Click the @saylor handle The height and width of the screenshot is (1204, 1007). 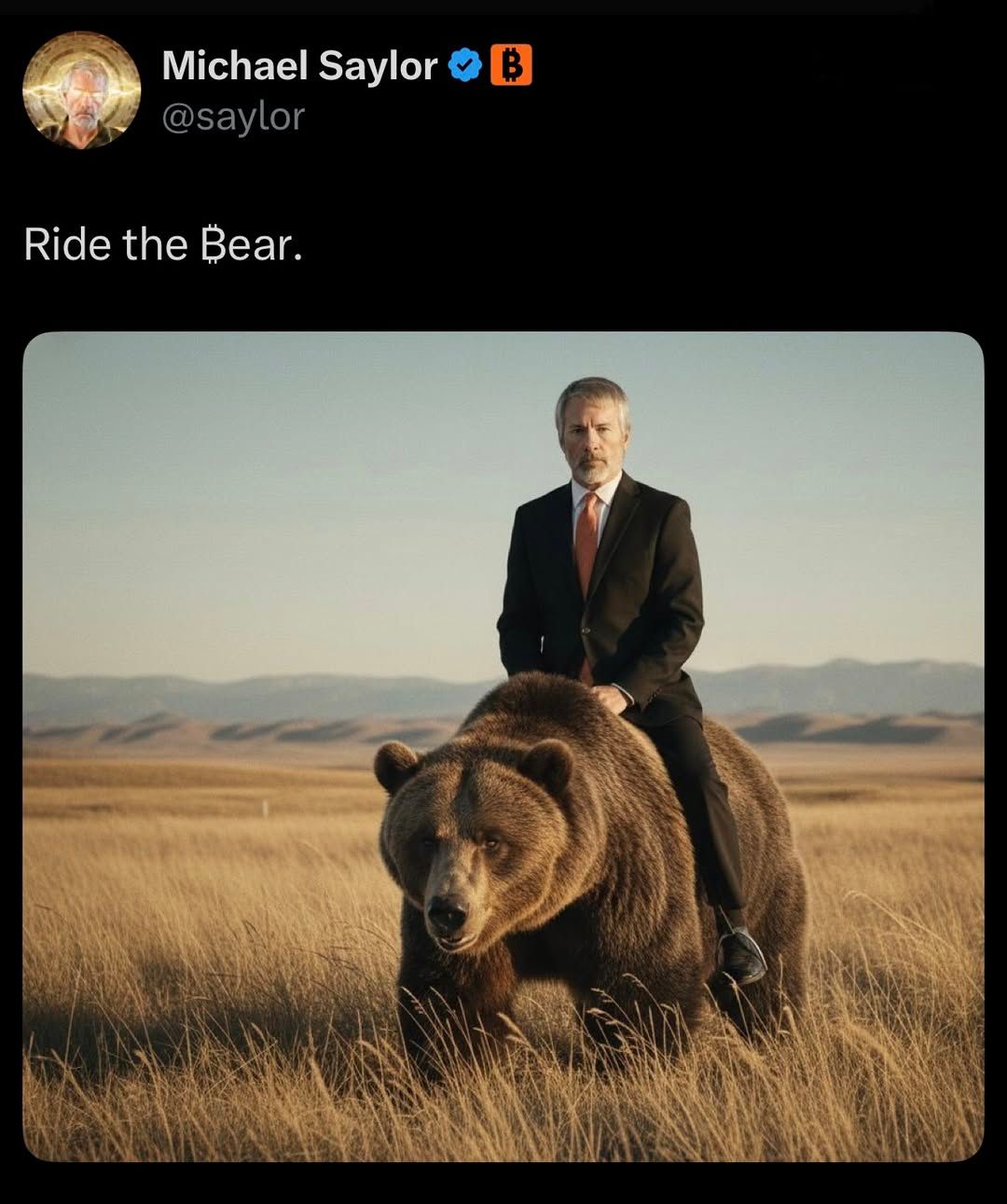pos(233,117)
